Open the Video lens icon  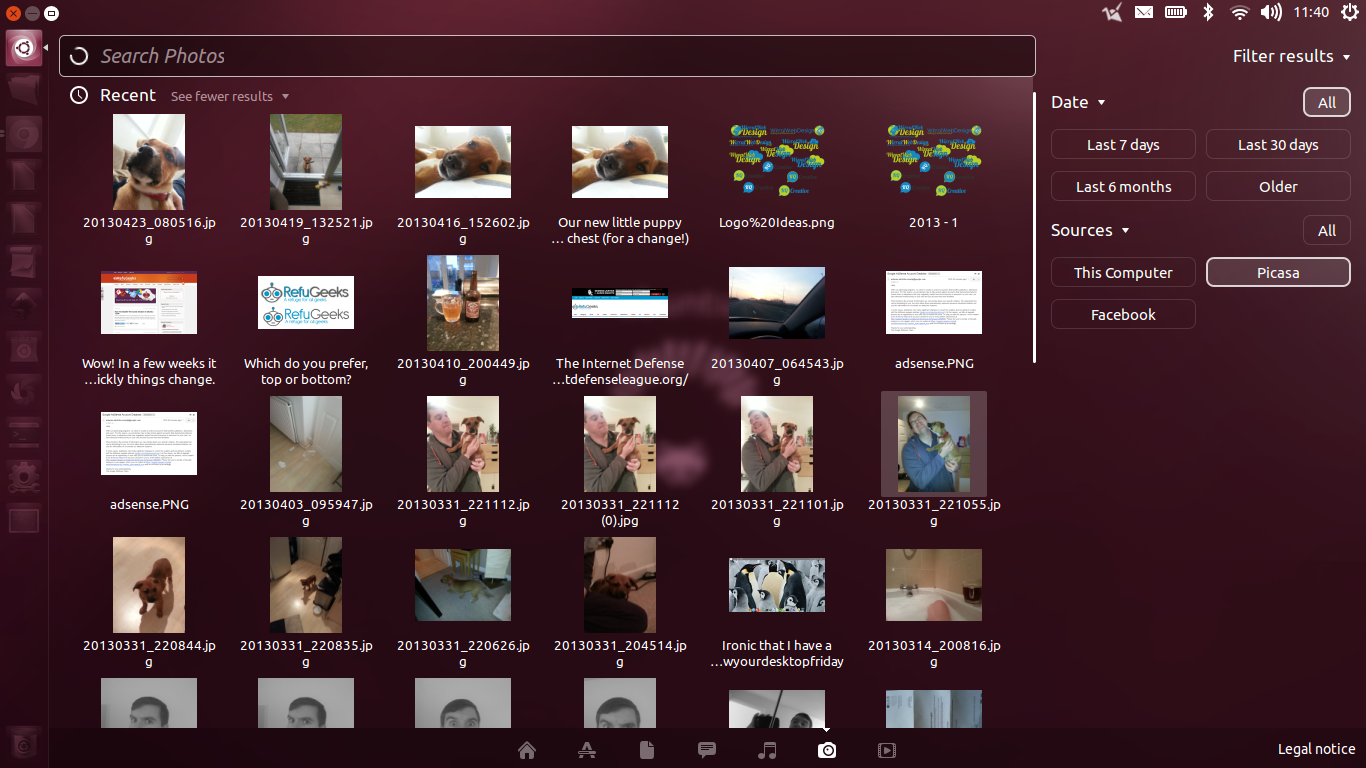886,750
